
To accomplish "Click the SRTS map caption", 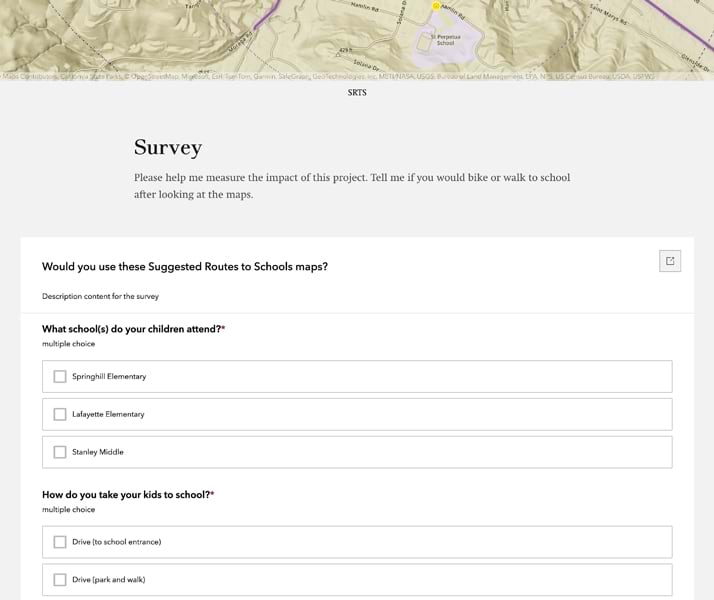I will [x=357, y=93].
